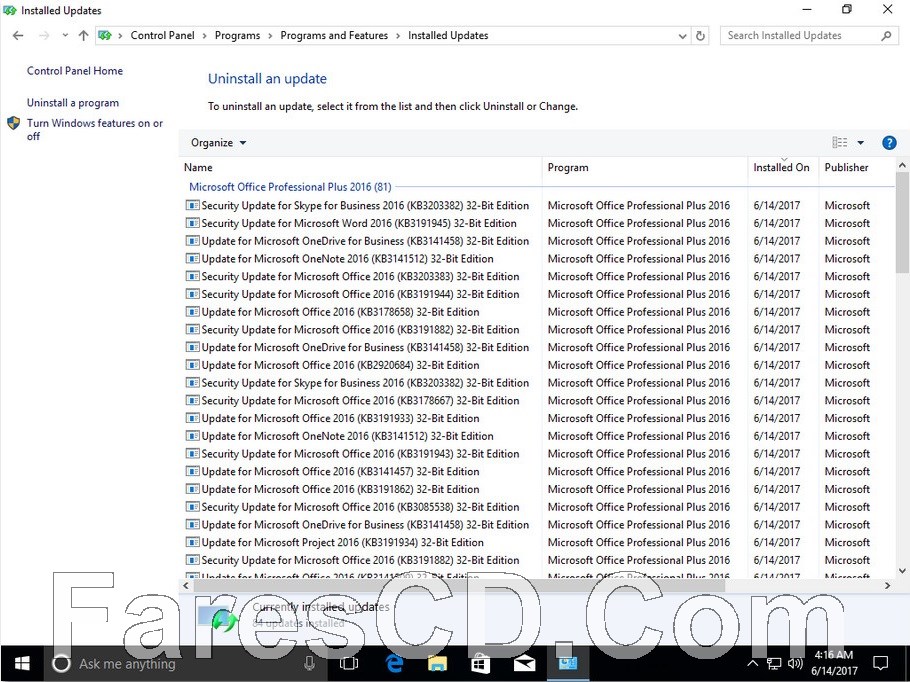Expand the chevron after Programs and Features breadcrumb
Viewport: 910px width, 682px height.
(x=398, y=35)
